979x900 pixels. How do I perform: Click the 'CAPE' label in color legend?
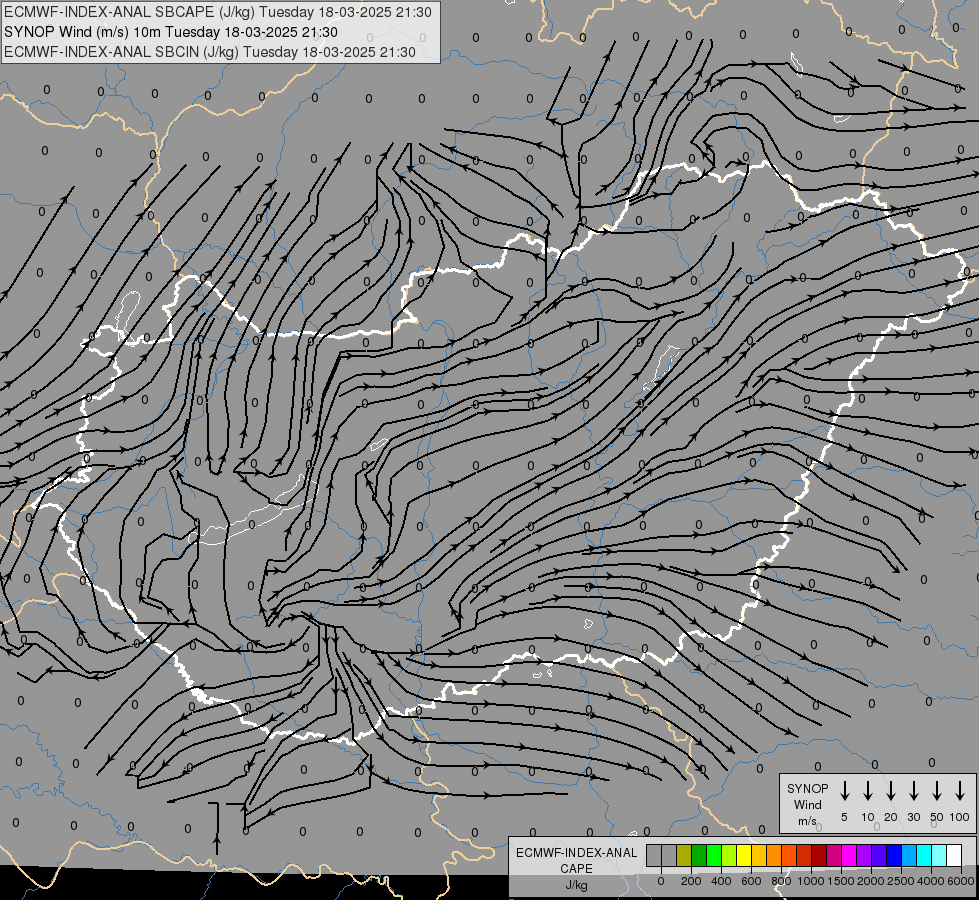click(x=576, y=869)
